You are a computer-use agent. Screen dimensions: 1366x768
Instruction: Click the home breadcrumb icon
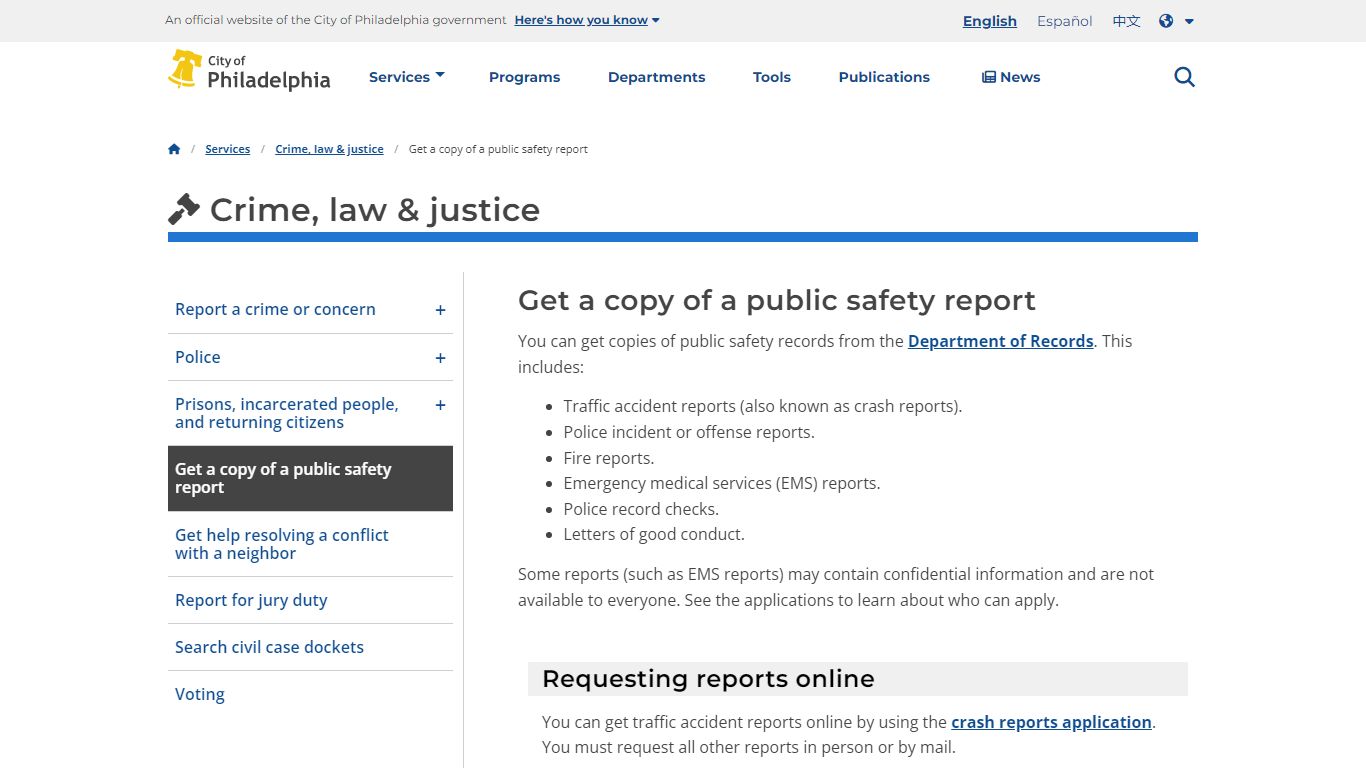tap(174, 149)
